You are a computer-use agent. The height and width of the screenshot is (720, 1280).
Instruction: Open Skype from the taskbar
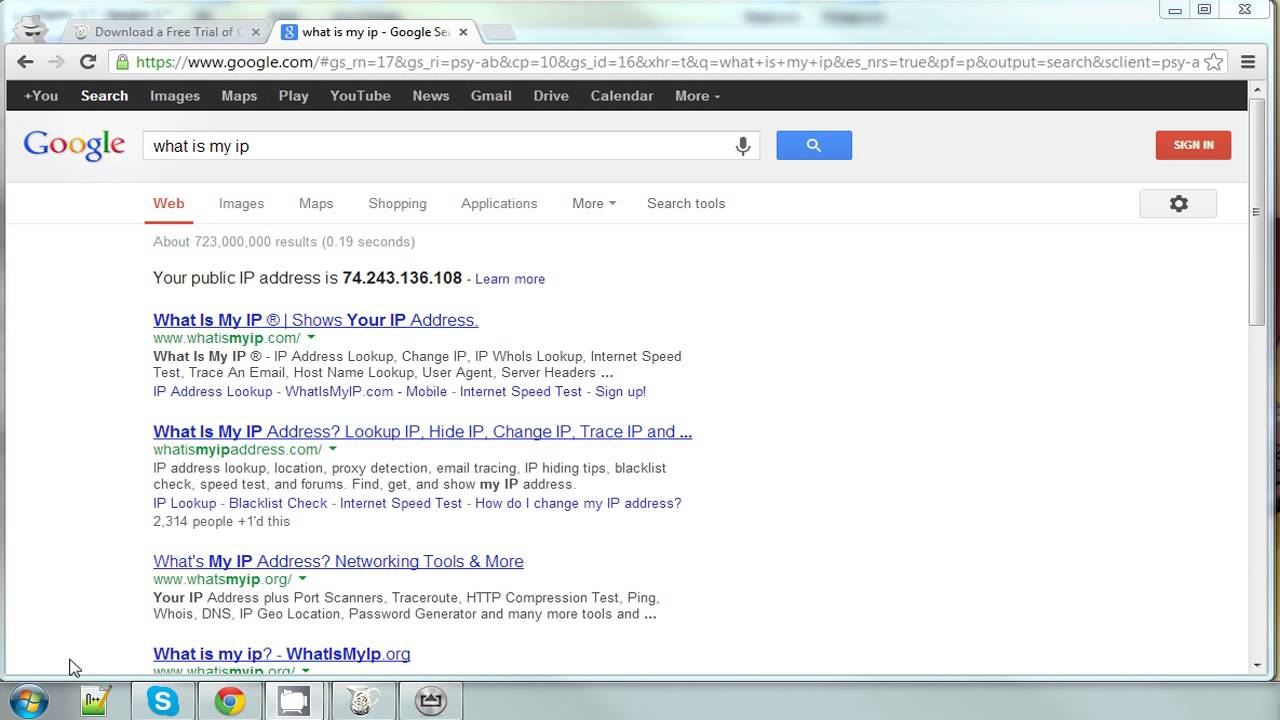click(x=163, y=701)
